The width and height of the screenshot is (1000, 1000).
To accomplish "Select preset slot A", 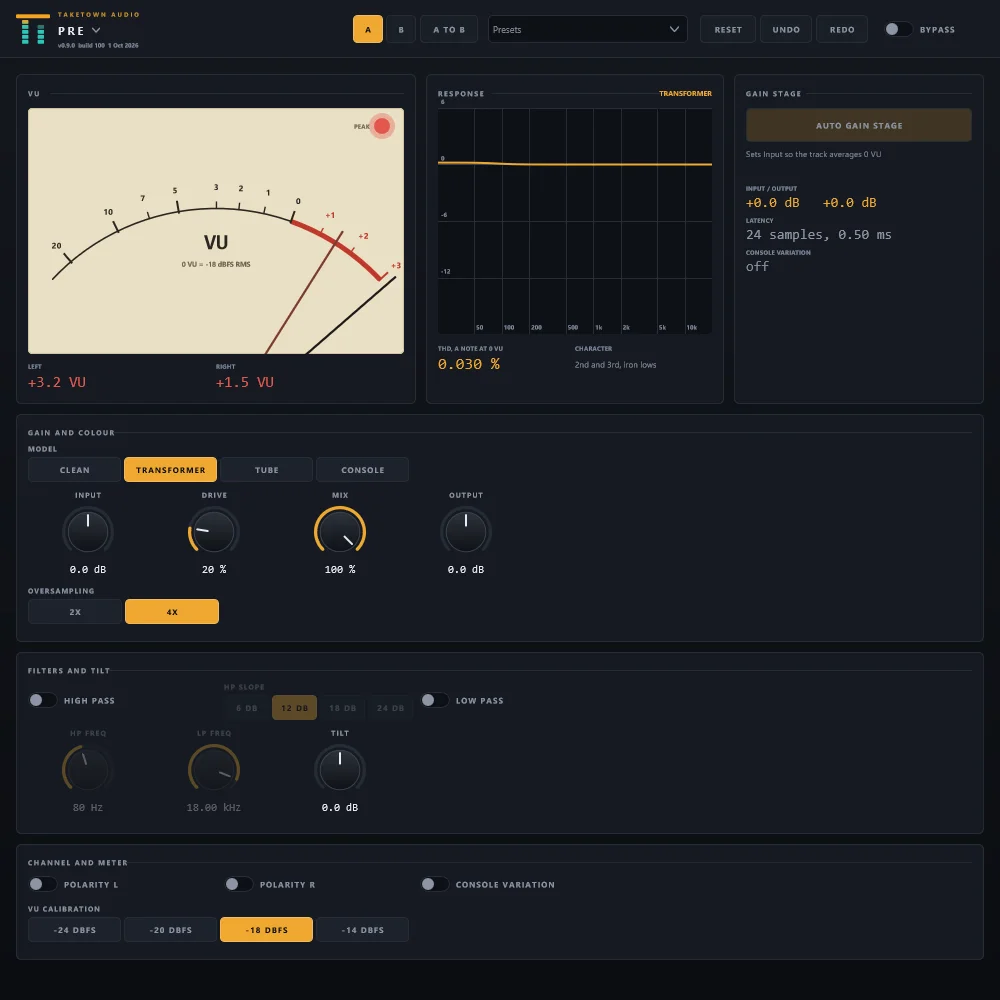I will [x=368, y=29].
